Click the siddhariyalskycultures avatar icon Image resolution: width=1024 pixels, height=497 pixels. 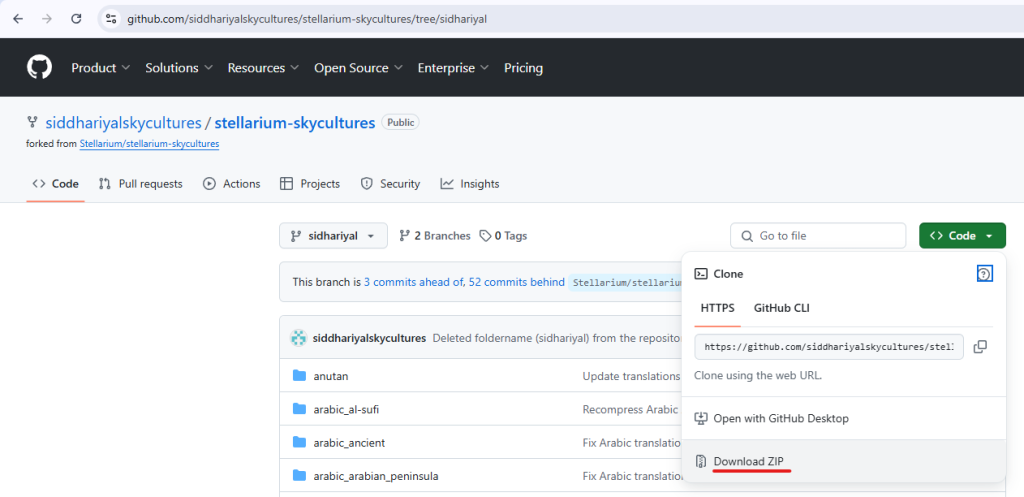298,338
